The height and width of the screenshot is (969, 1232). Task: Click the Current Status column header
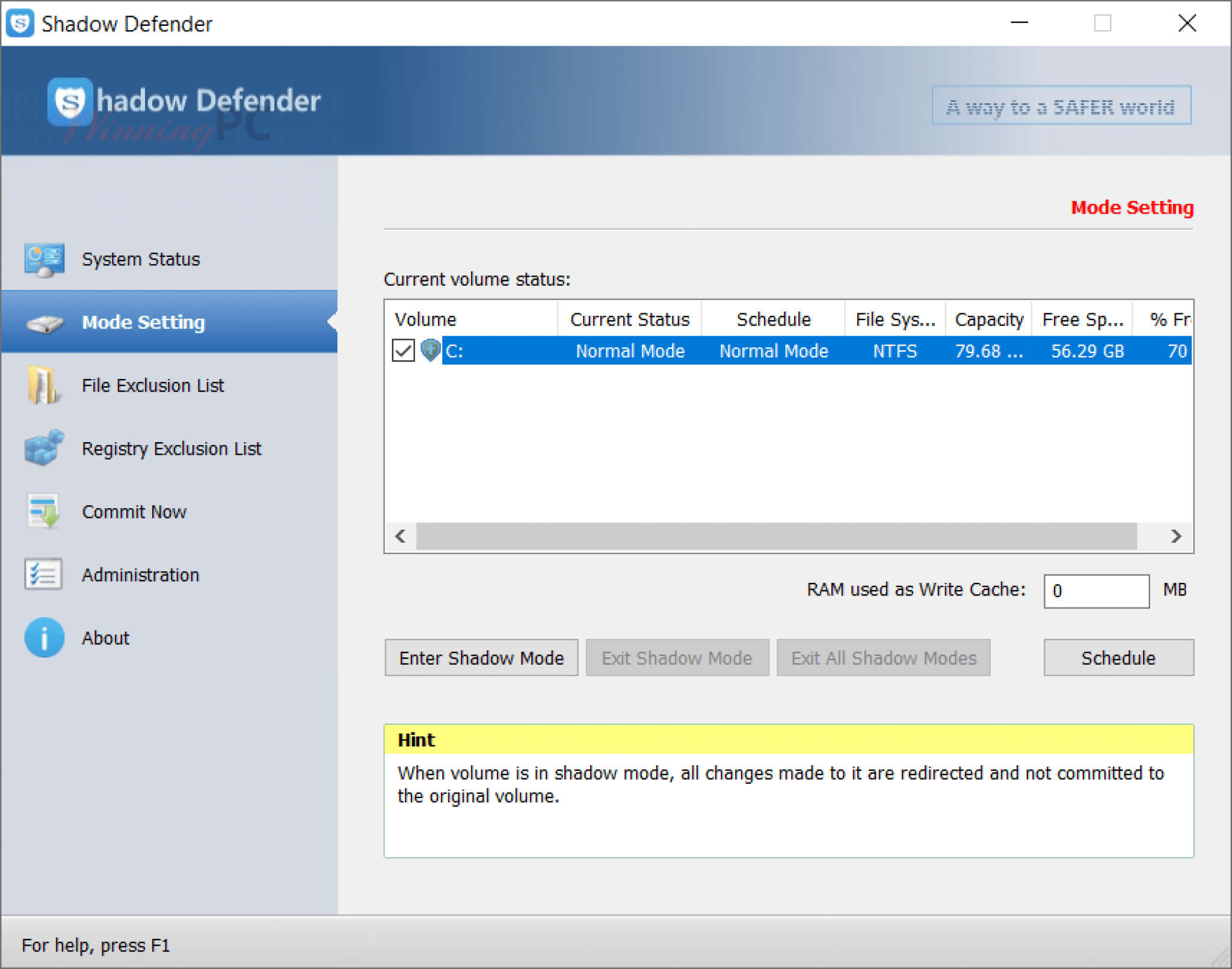629,319
